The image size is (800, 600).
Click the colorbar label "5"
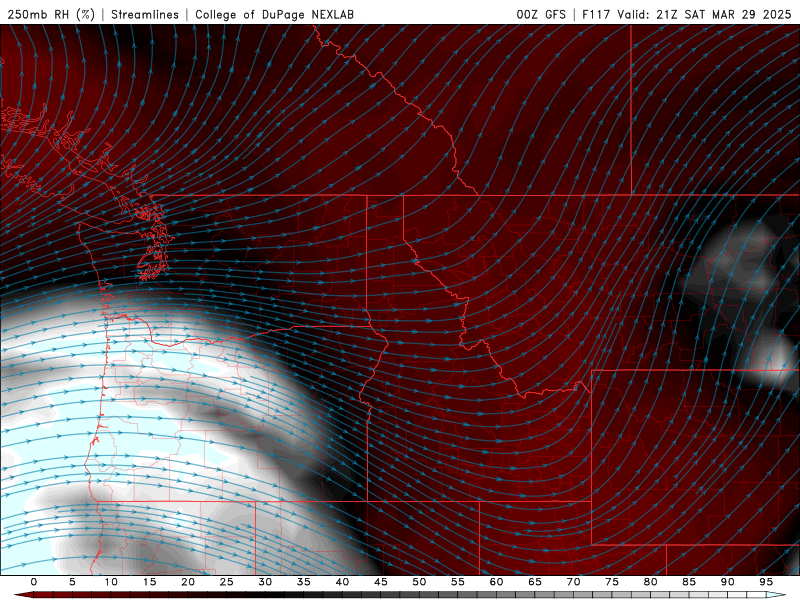72,582
